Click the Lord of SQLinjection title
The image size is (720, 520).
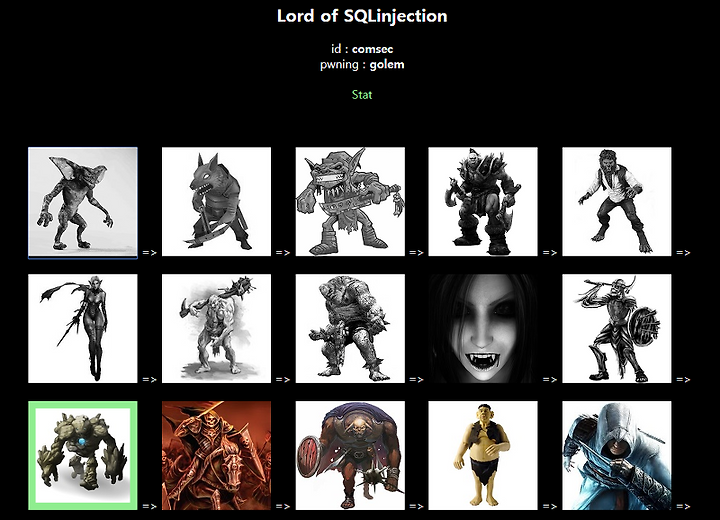pyautogui.click(x=362, y=16)
